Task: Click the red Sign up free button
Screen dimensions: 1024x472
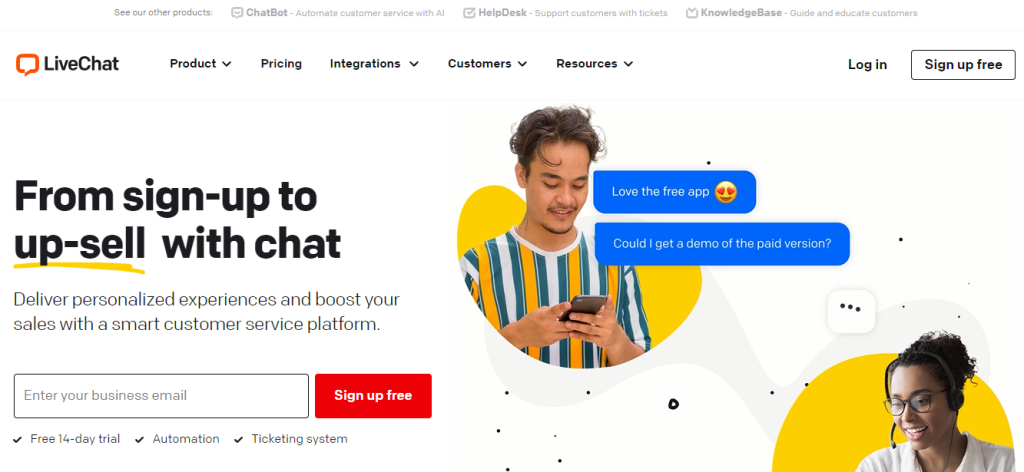Action: tap(373, 396)
